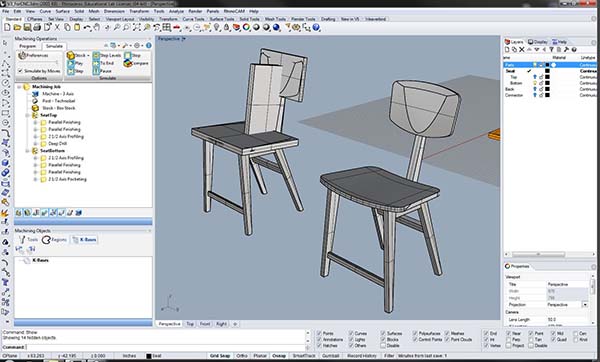Image resolution: width=600 pixels, height=362 pixels.
Task: Click the Stop simulation button
Action: 133,55
